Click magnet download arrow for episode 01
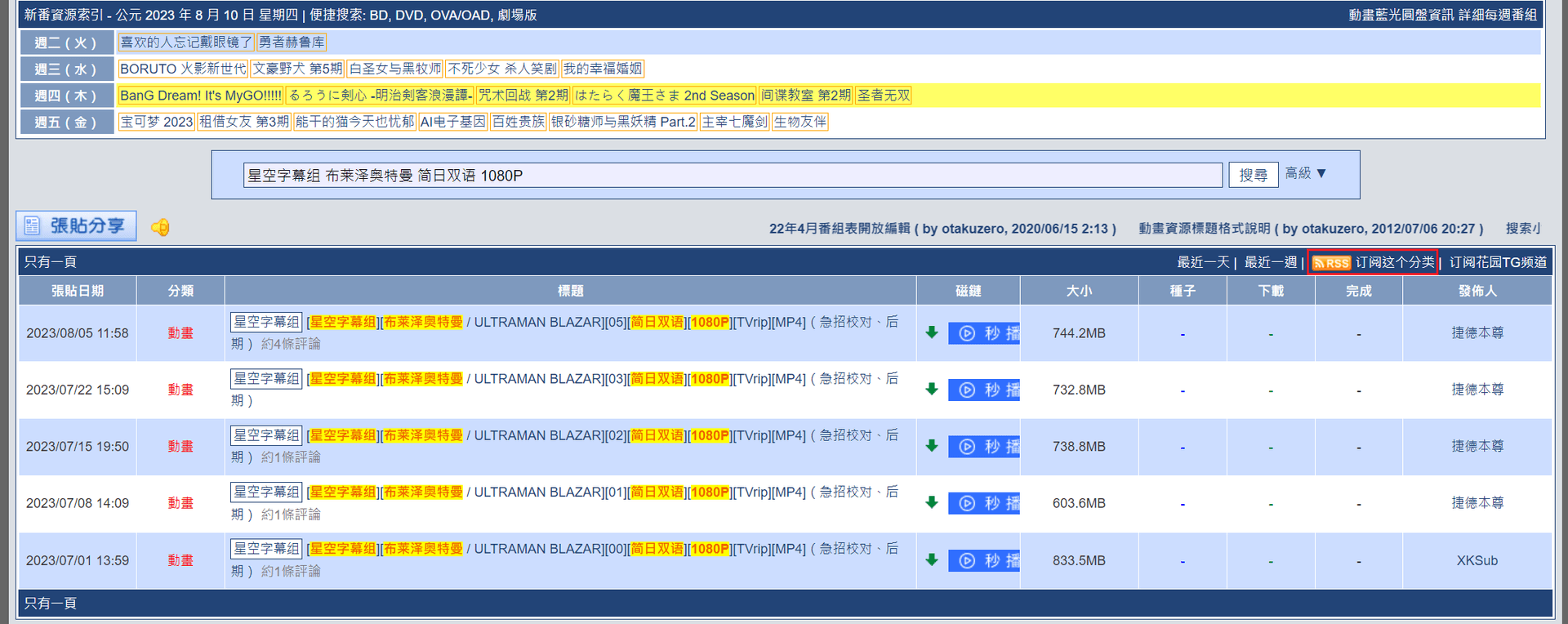This screenshot has height=624, width=1568. coord(931,503)
